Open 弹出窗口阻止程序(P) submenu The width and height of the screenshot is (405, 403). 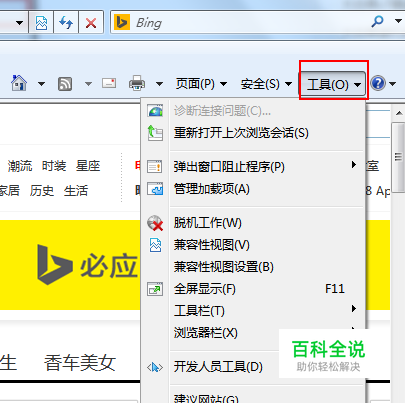tap(254, 166)
